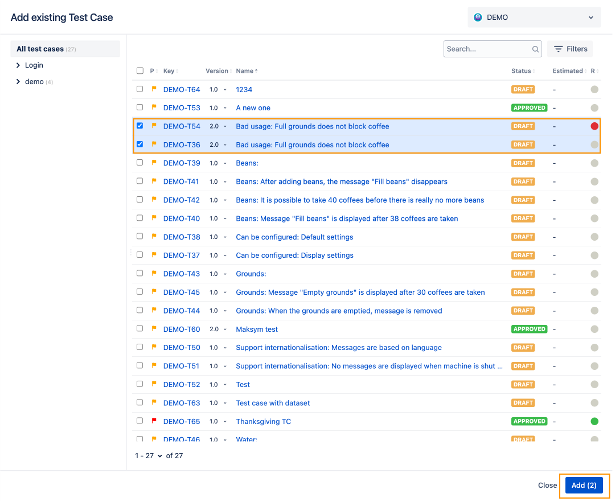Screen dimensions: 613x502
Task: Click the red priority flag of DEMO-T65
Action: (x=153, y=421)
